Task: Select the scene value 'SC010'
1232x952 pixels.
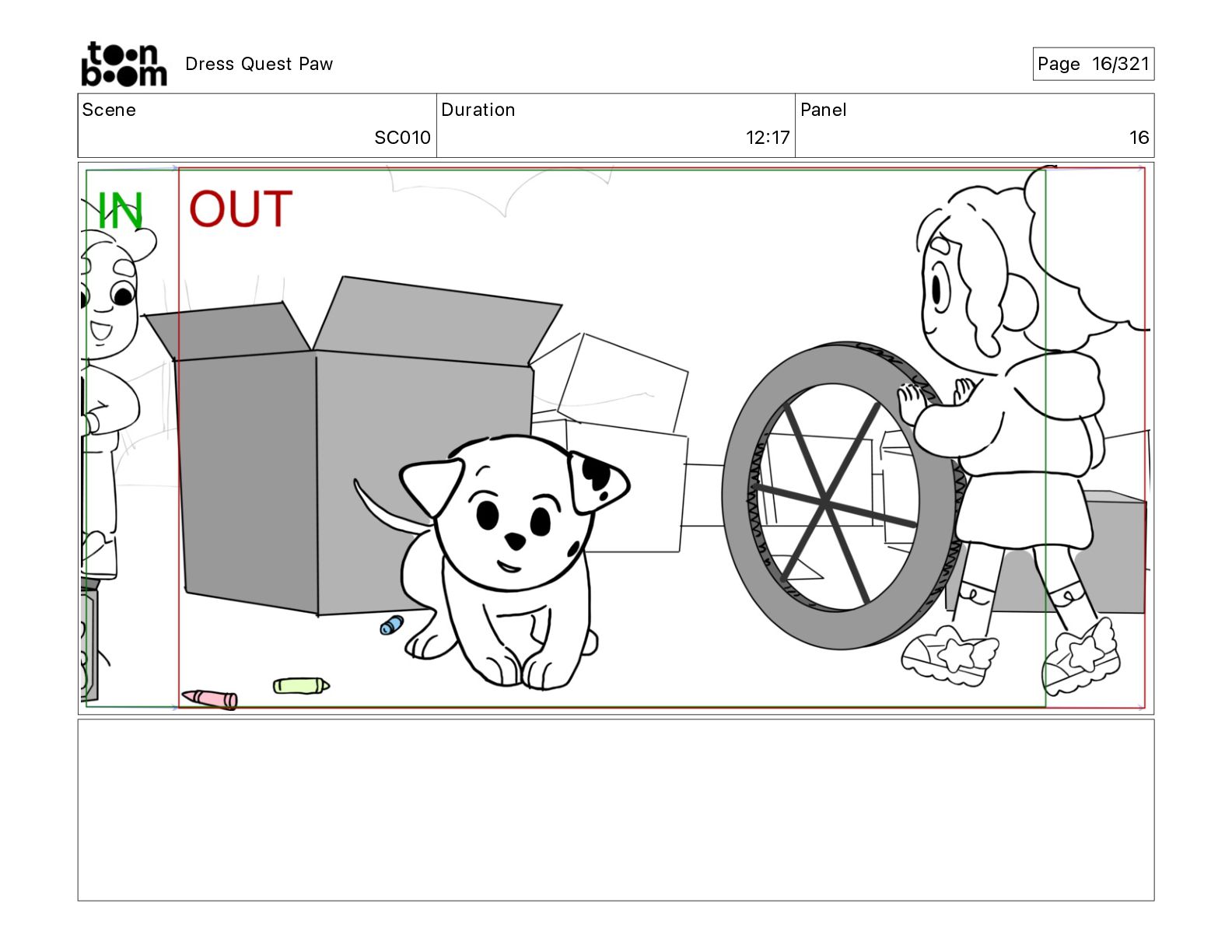Action: coord(402,138)
